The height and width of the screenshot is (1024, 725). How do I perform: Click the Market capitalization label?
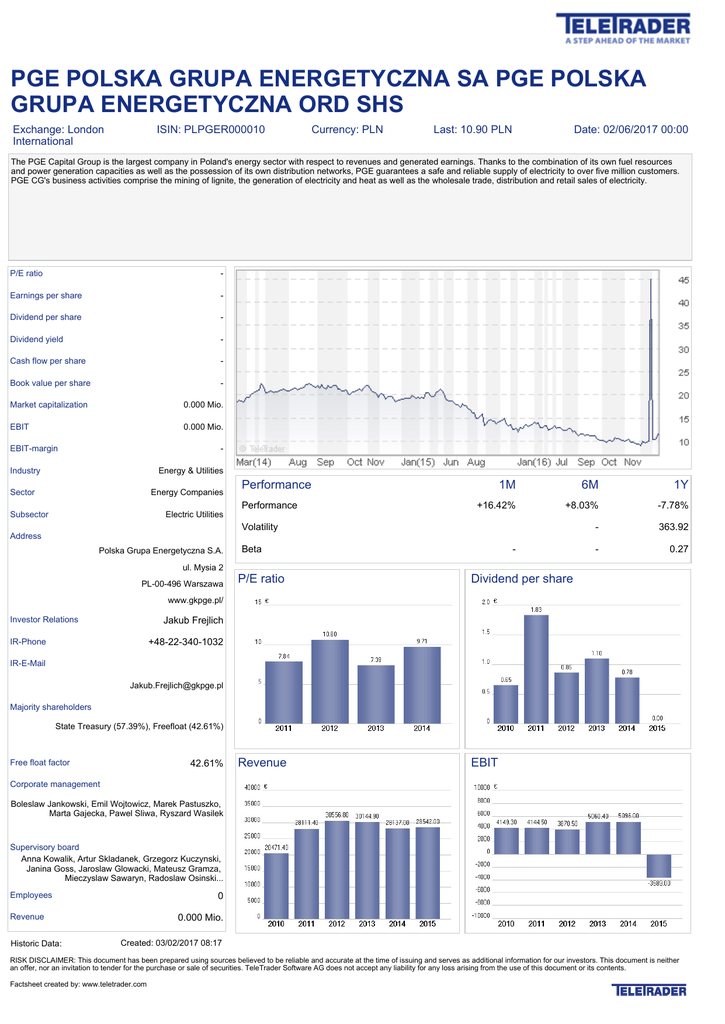pyautogui.click(x=49, y=405)
